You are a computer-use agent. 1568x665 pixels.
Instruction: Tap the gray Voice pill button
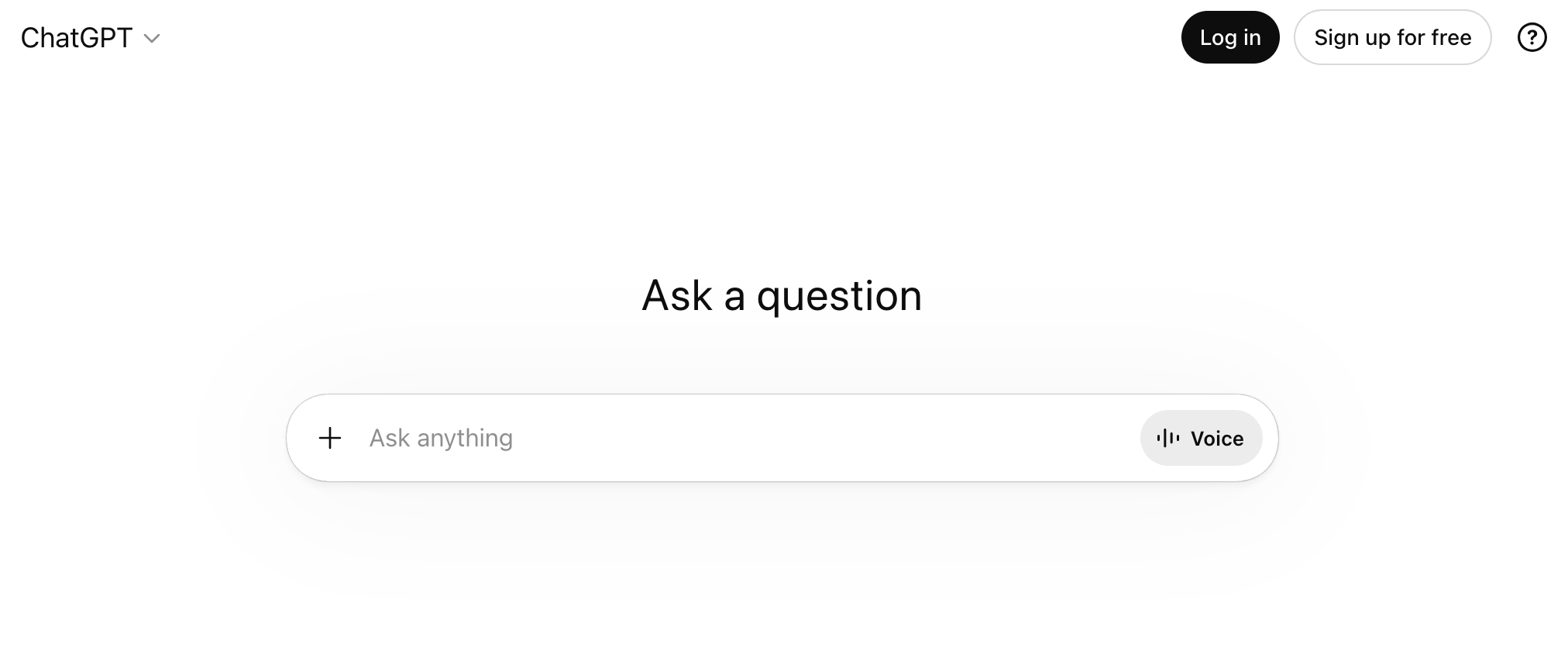(x=1201, y=438)
